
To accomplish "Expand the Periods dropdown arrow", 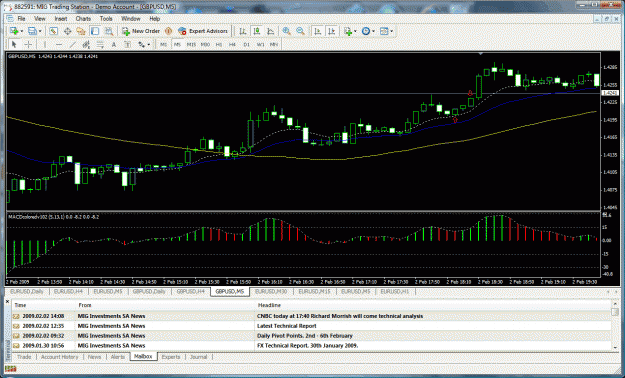I will click(373, 31).
